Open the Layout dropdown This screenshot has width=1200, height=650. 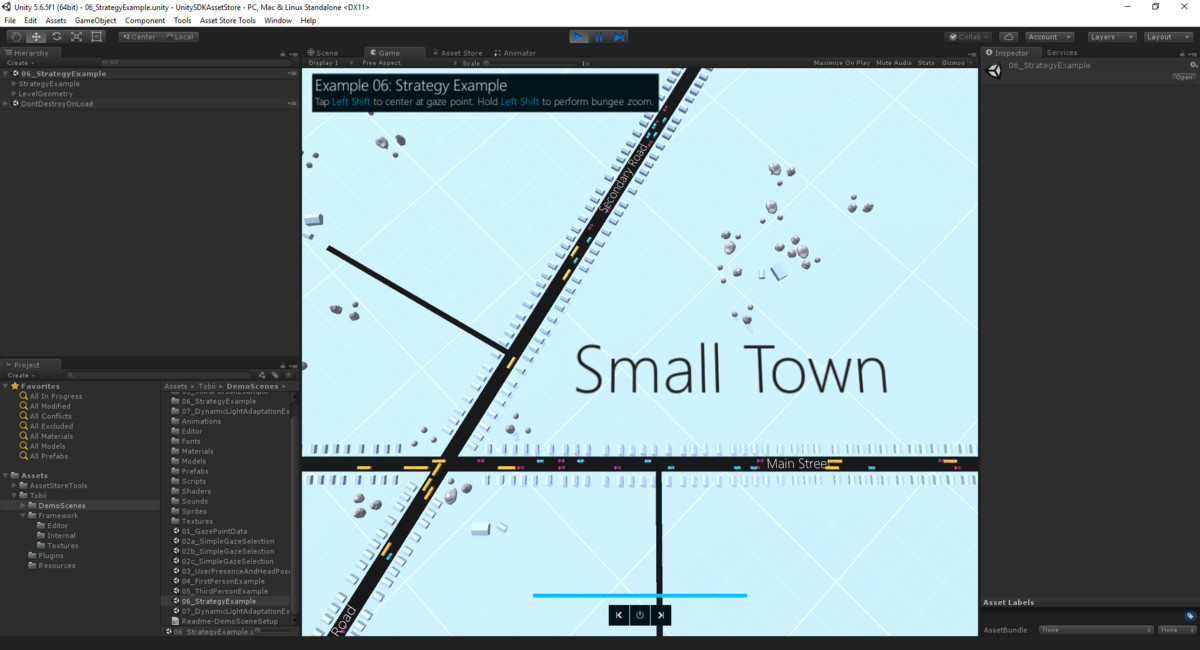pyautogui.click(x=1166, y=37)
